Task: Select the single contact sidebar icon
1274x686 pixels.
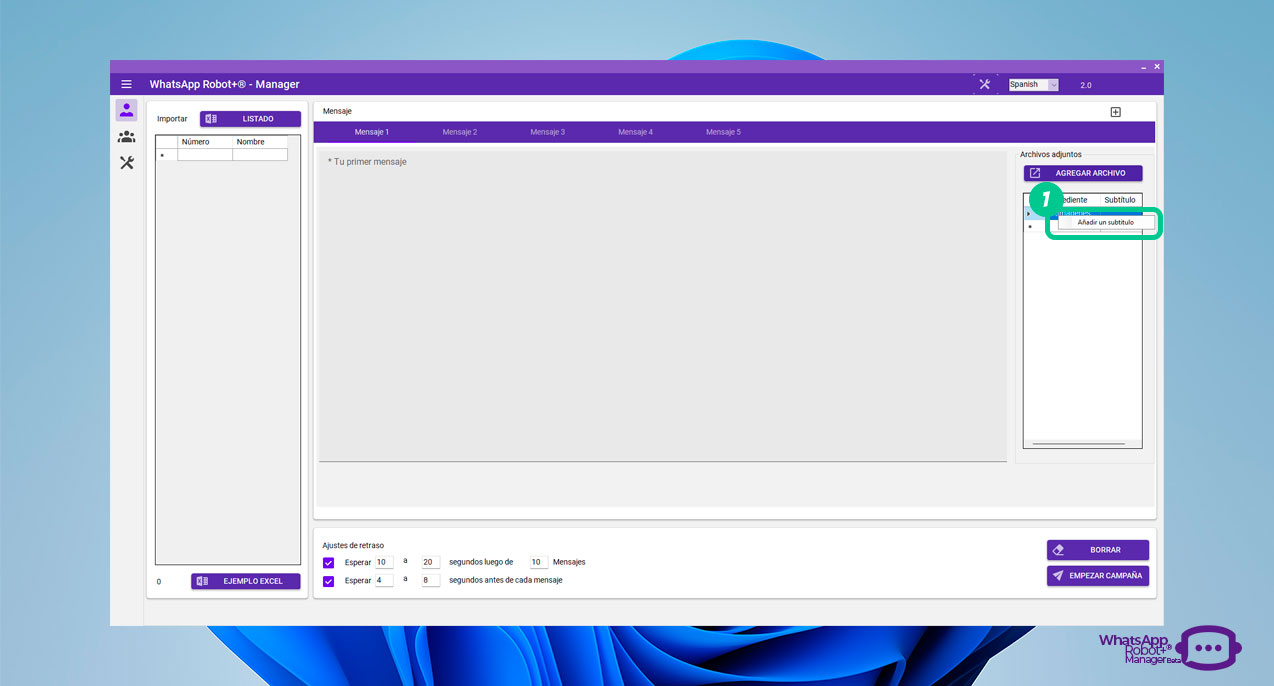Action: point(126,110)
